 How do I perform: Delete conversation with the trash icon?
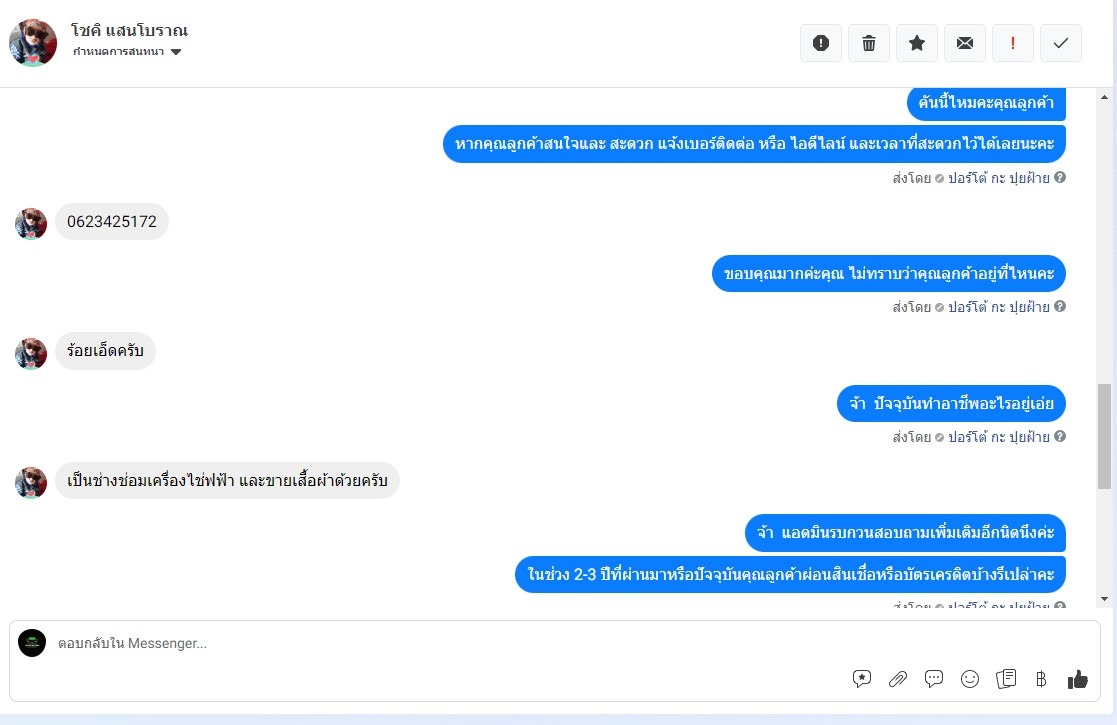click(x=868, y=43)
